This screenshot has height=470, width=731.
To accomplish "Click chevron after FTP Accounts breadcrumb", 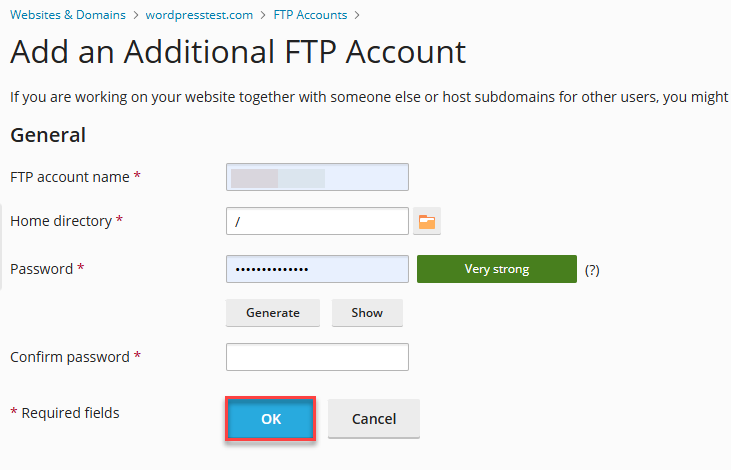I will pyautogui.click(x=357, y=15).
